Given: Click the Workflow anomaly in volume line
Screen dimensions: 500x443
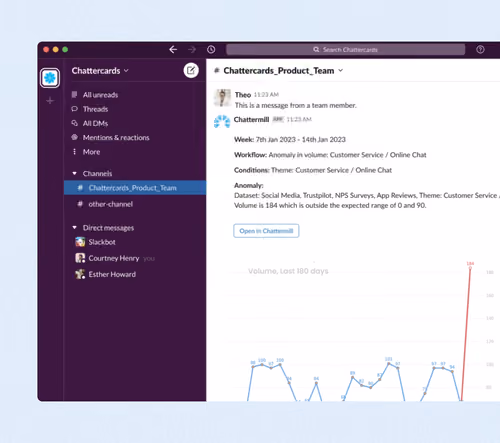Looking at the screenshot, I should click(330, 155).
